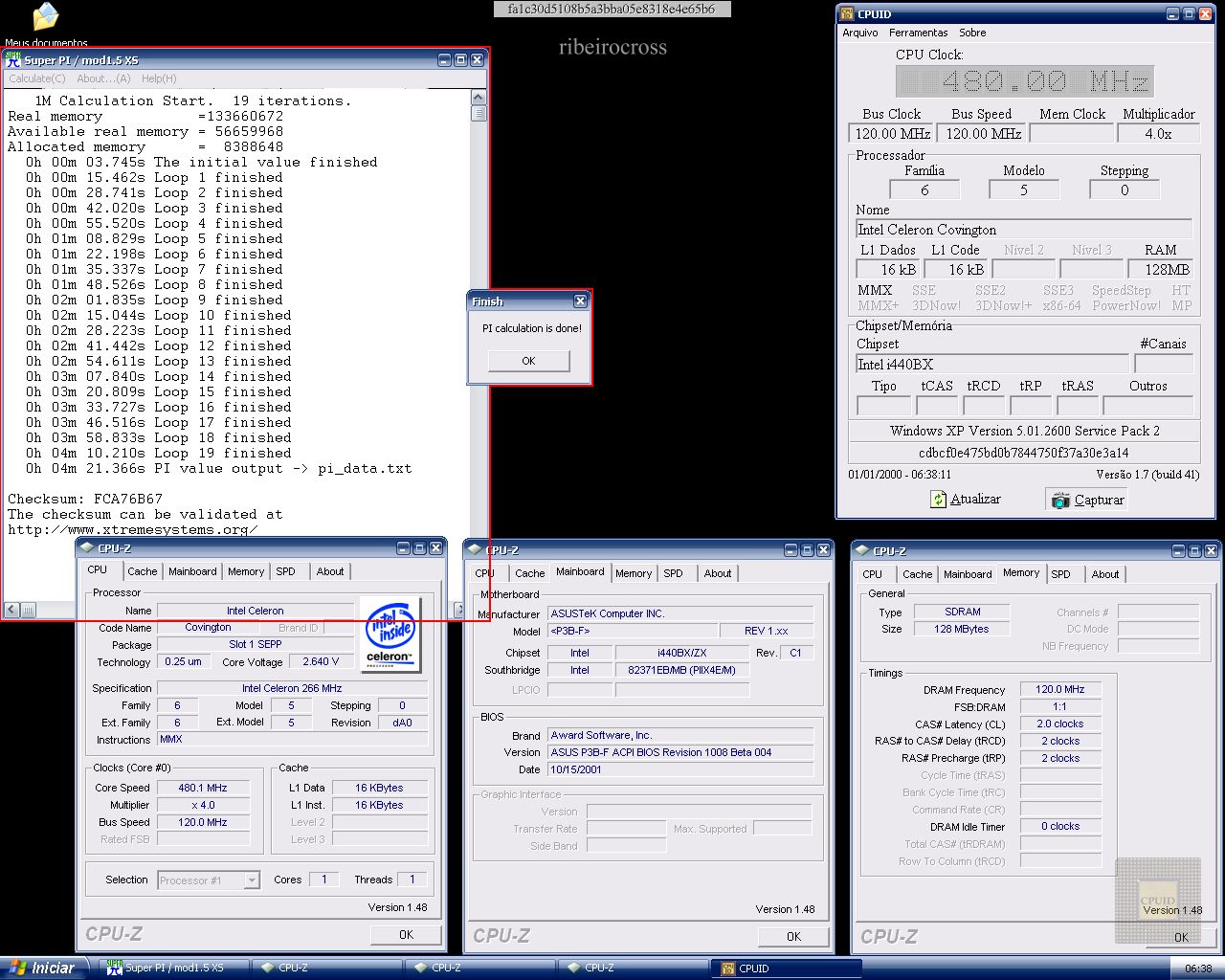The height and width of the screenshot is (980, 1225).
Task: Click the Capturar button label
Action: pos(1099,500)
